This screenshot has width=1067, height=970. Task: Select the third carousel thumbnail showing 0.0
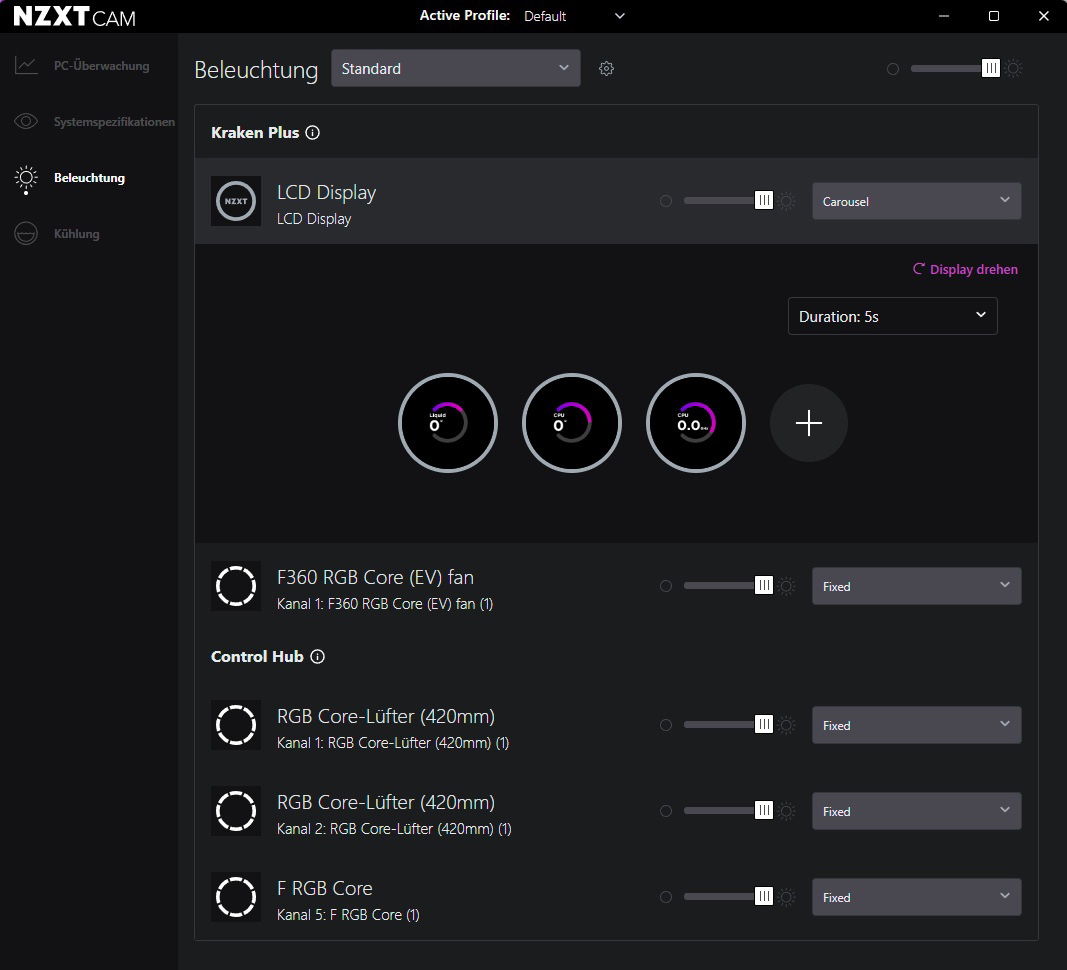click(x=695, y=423)
